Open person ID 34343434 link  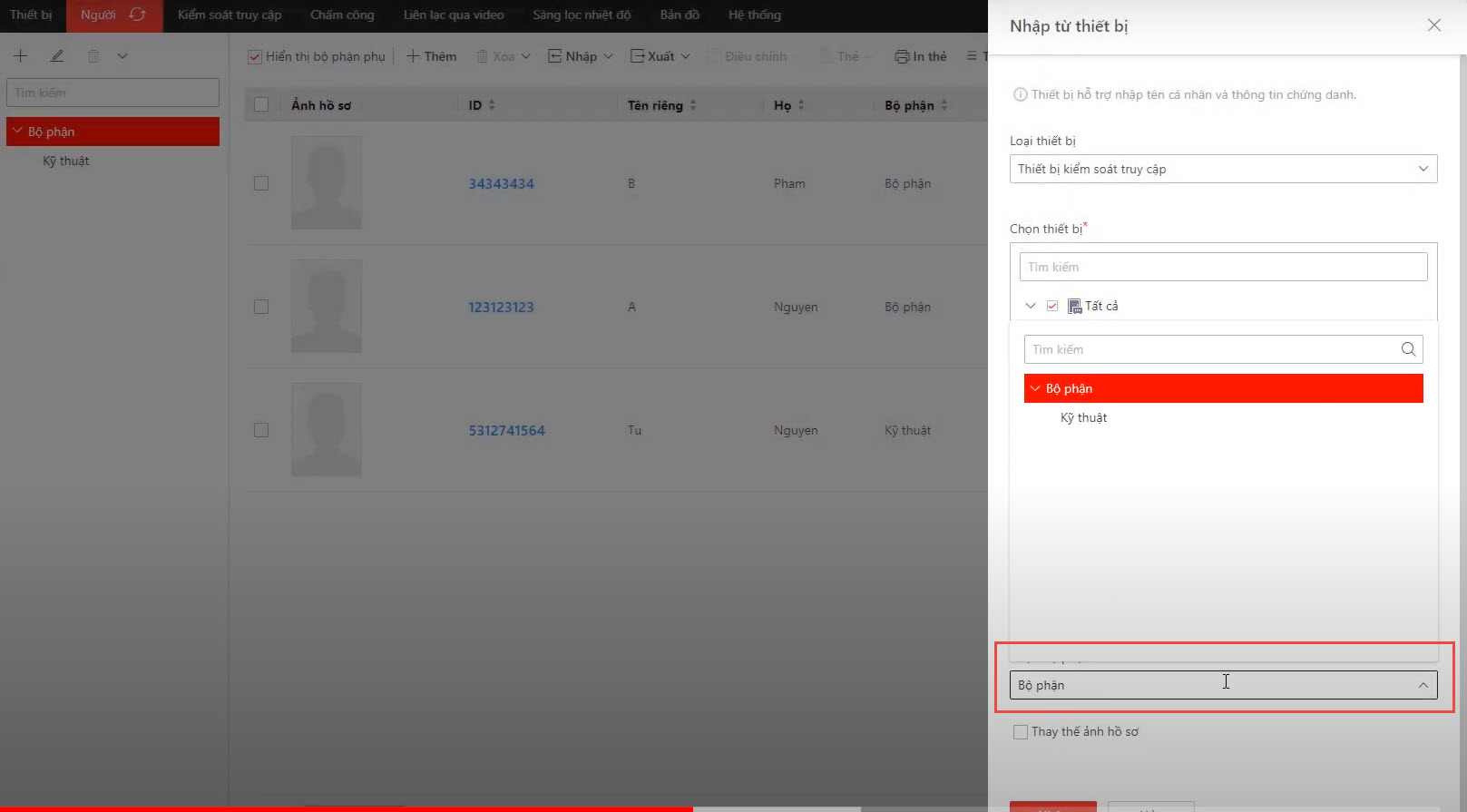(501, 183)
